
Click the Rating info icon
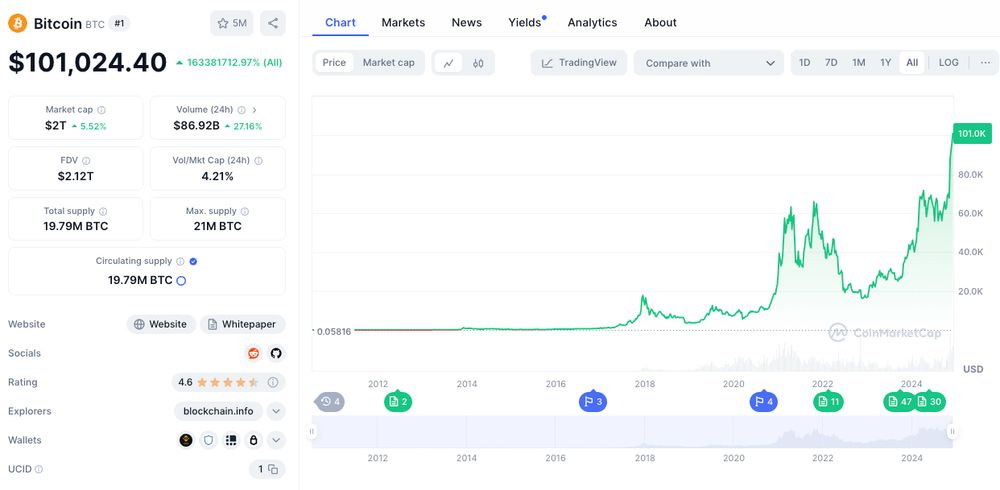tap(273, 382)
